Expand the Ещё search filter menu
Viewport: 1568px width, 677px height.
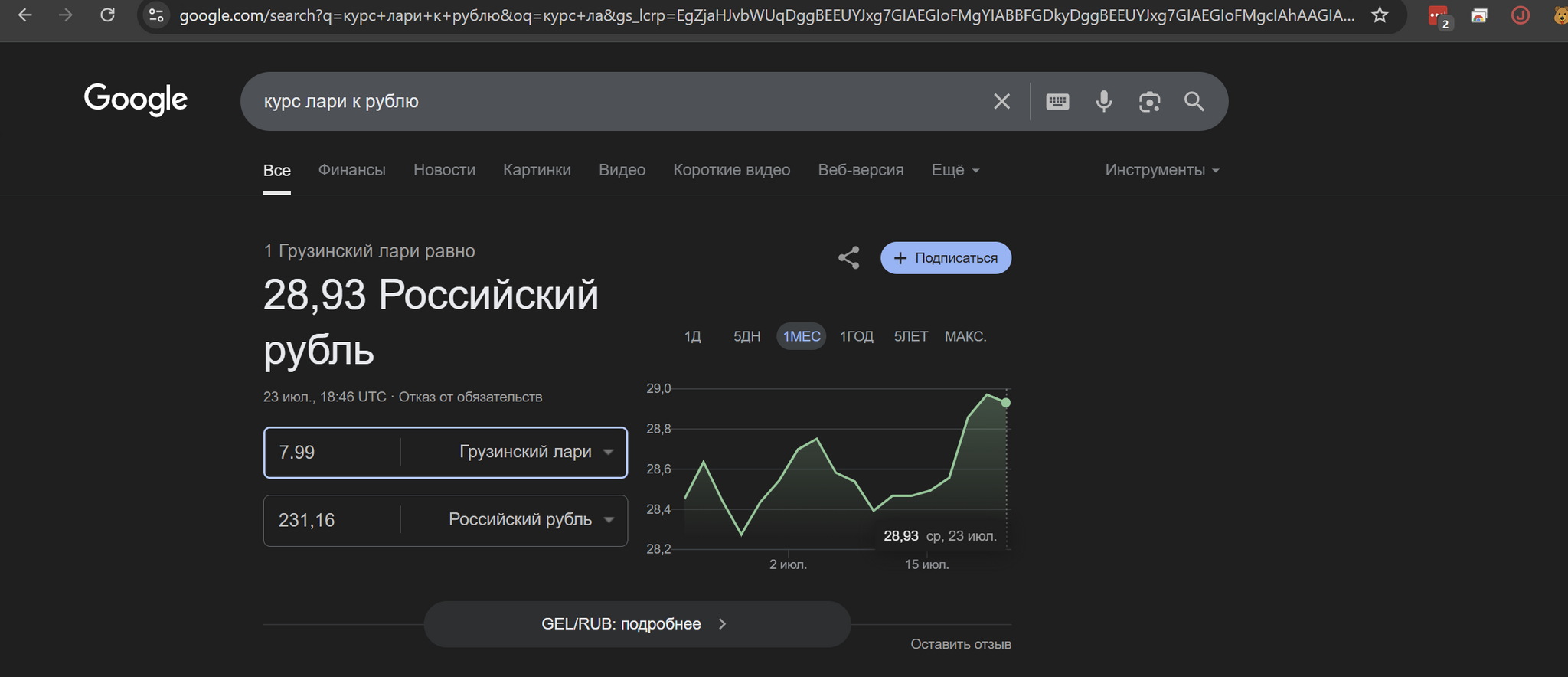pos(955,170)
